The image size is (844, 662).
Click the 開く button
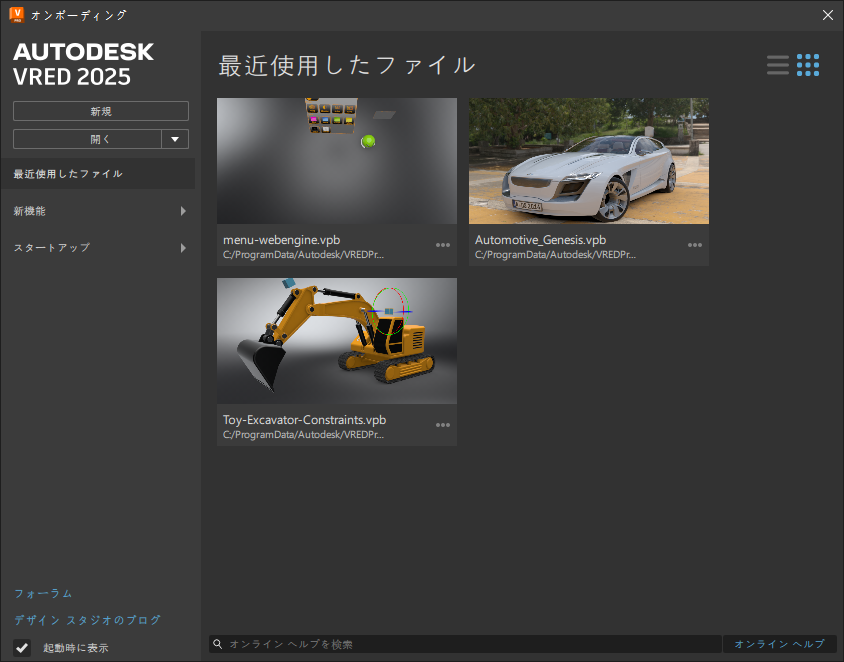pos(87,139)
